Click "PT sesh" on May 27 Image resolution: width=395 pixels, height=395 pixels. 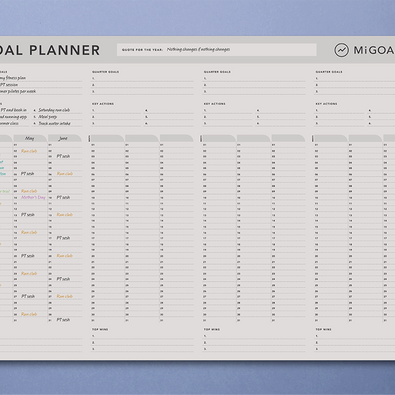tap(28, 296)
